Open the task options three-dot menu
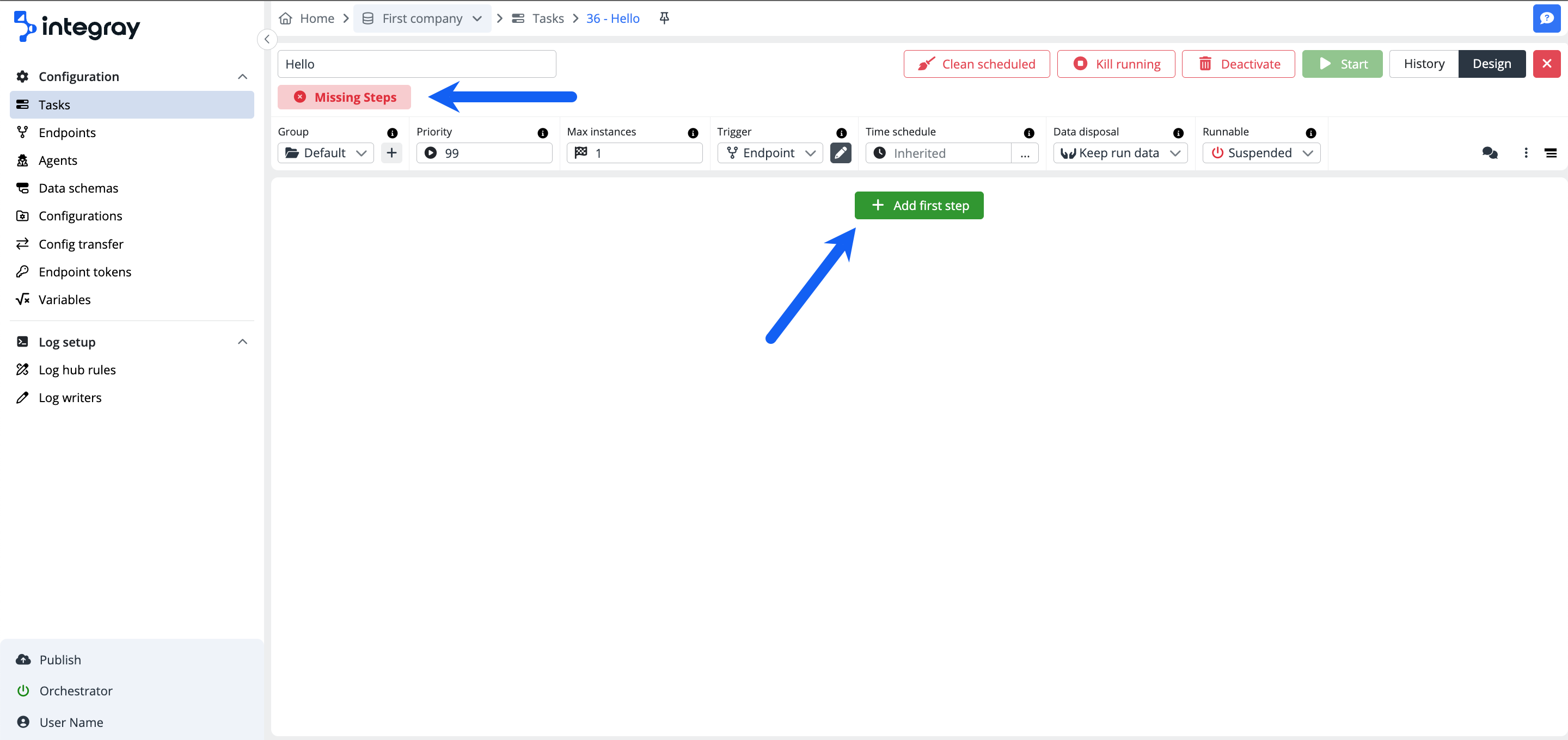 coord(1526,153)
